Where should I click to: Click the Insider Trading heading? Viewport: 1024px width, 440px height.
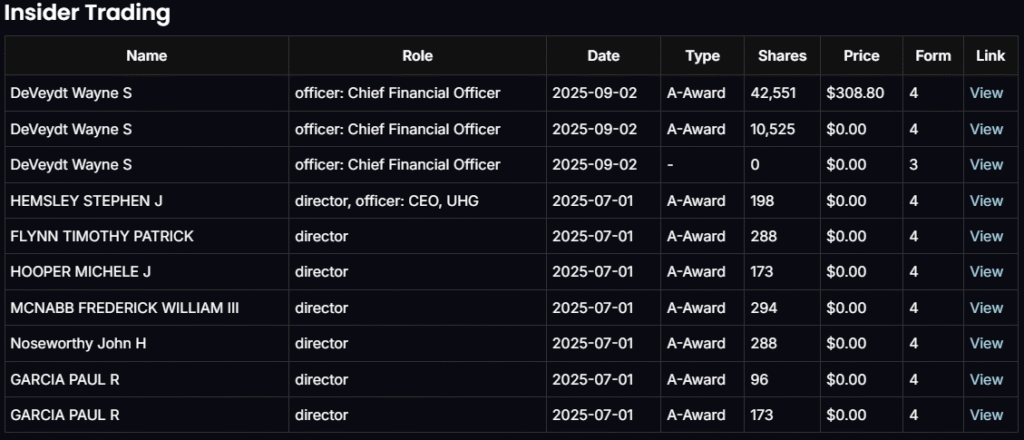pyautogui.click(x=87, y=14)
